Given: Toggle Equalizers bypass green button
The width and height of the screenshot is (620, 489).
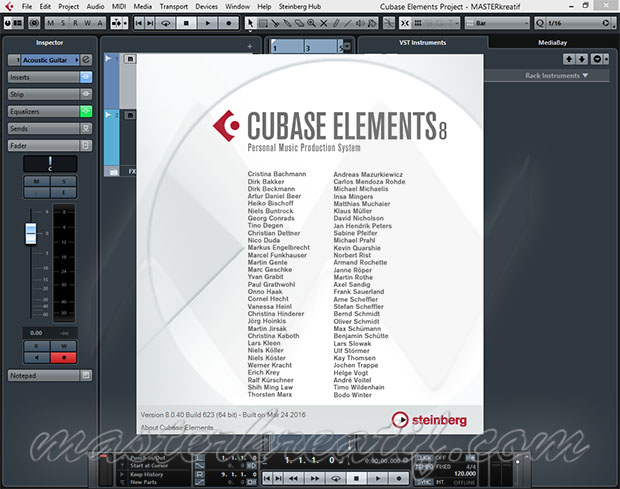Looking at the screenshot, I should point(86,111).
